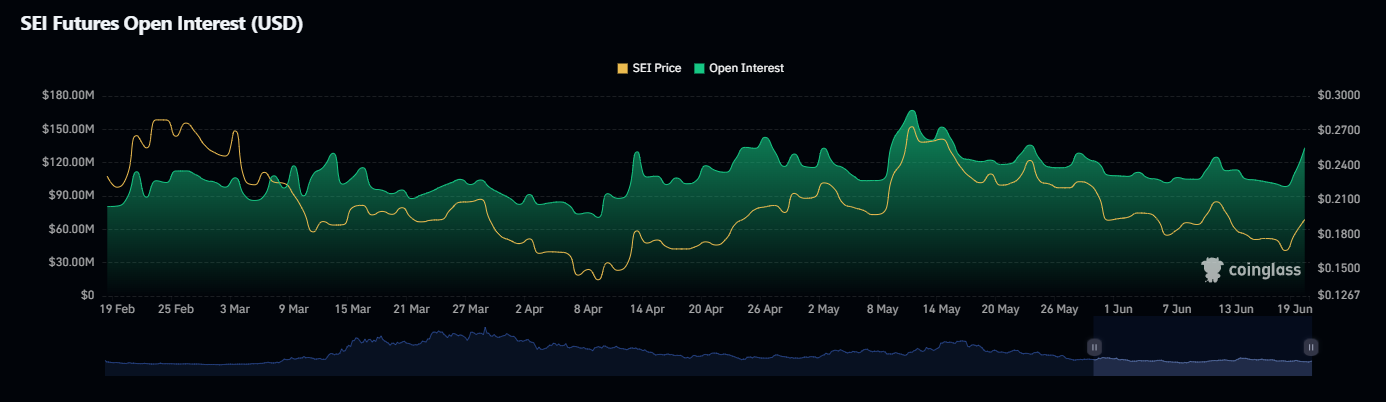Click the $0.1267 right axis label
Image resolution: width=1386 pixels, height=402 pixels.
click(1340, 295)
